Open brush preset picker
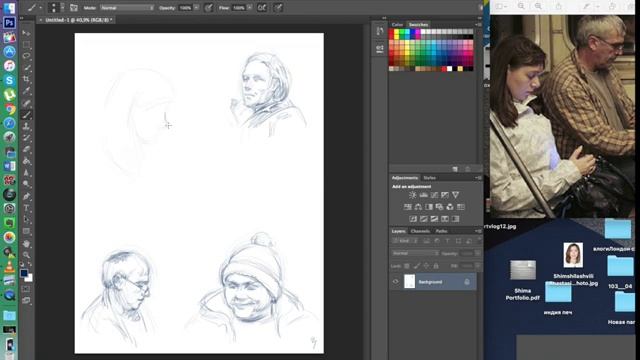 [x=56, y=7]
